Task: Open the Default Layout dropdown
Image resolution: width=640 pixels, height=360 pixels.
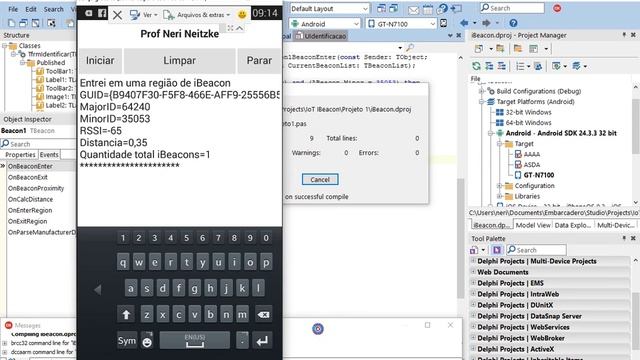Action: click(329, 8)
